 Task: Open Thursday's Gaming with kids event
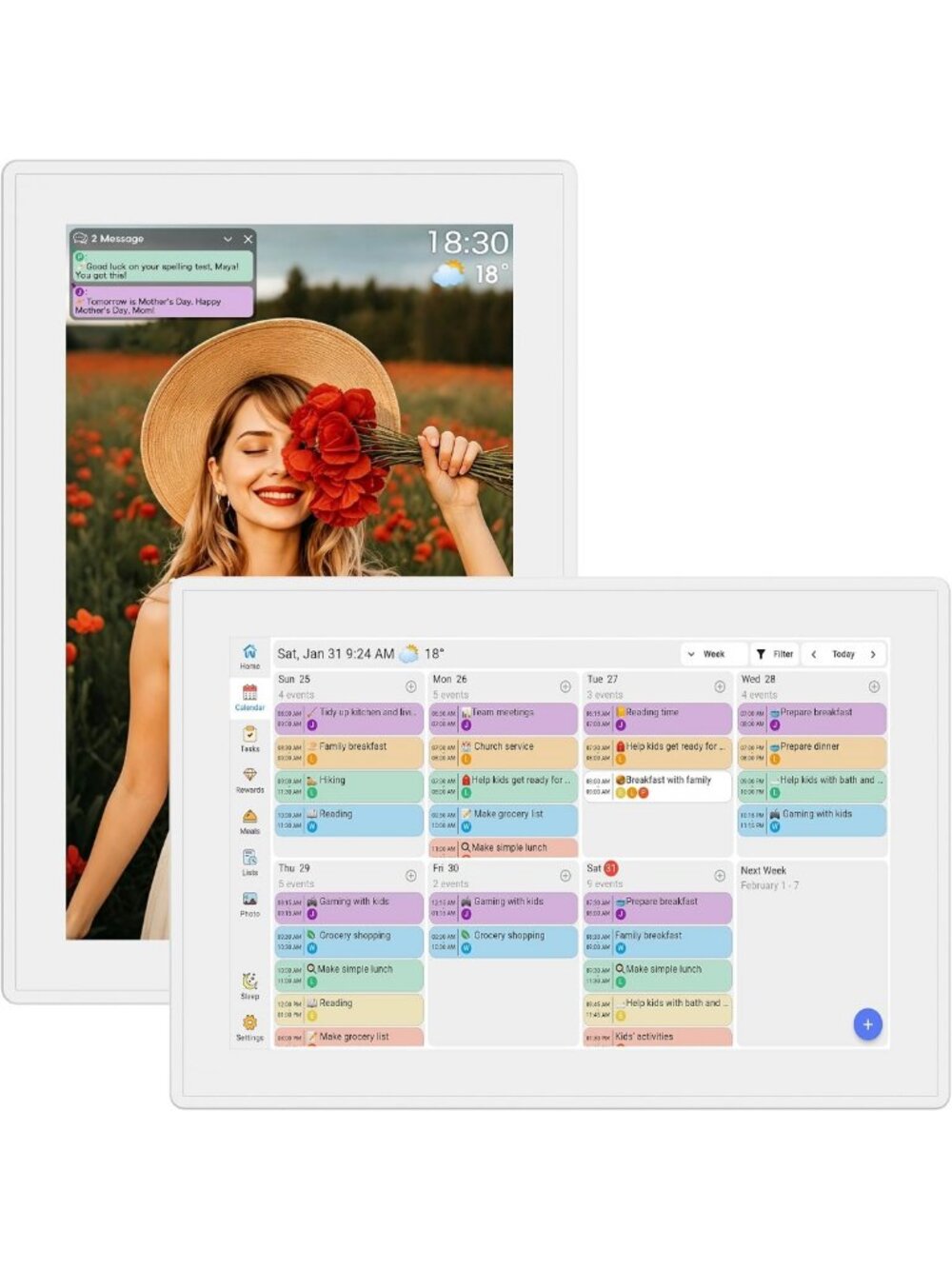click(348, 908)
